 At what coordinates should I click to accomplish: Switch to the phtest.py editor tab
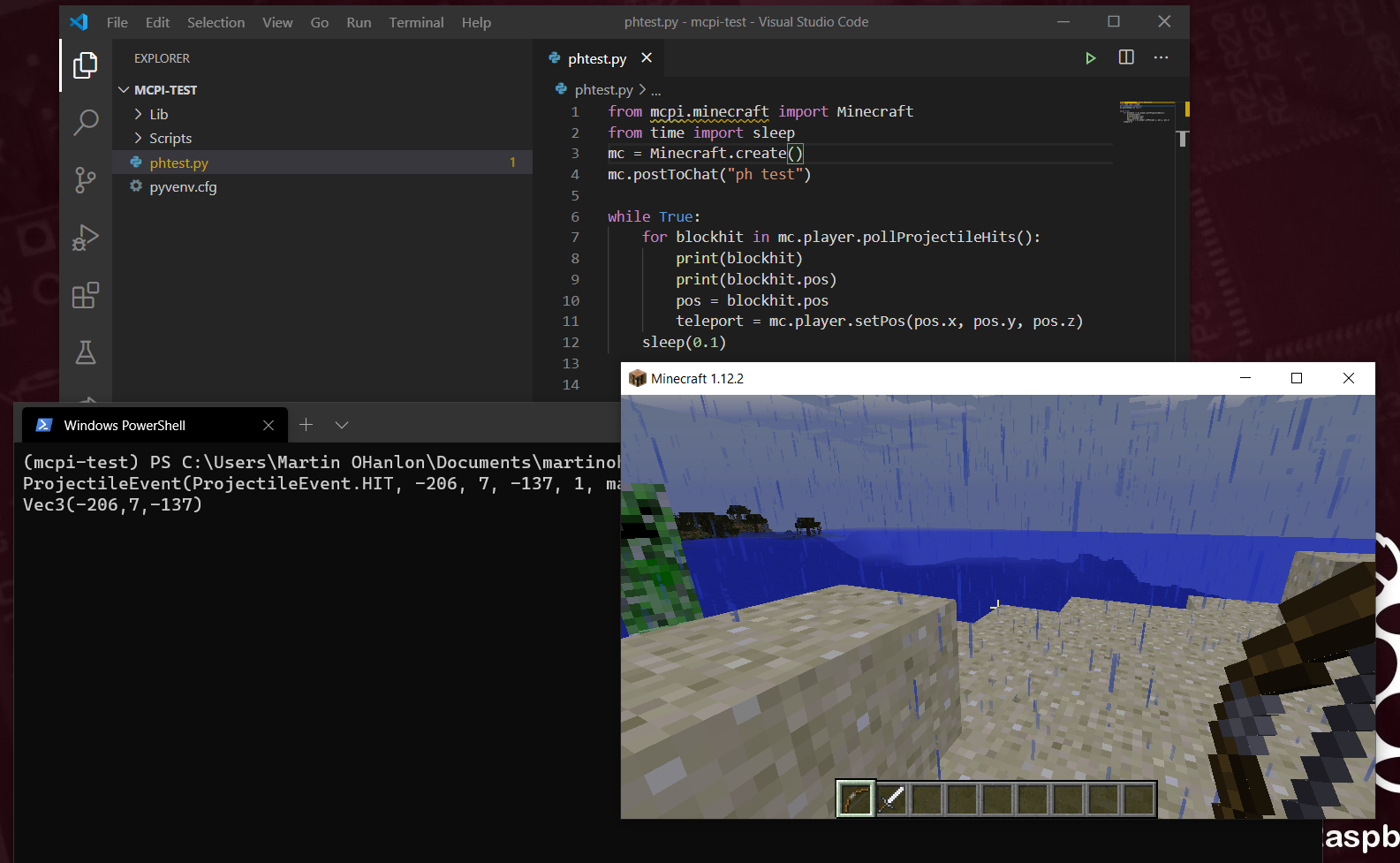[597, 58]
